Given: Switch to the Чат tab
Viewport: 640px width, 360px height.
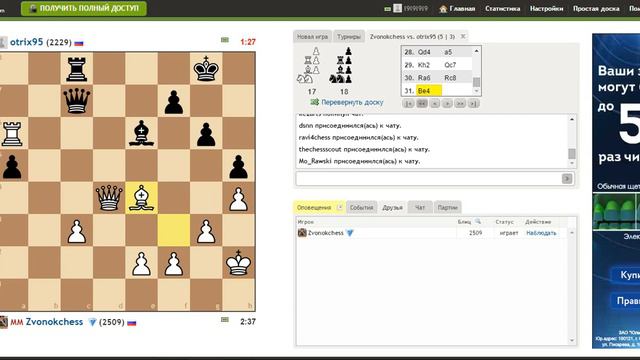Looking at the screenshot, I should point(420,207).
